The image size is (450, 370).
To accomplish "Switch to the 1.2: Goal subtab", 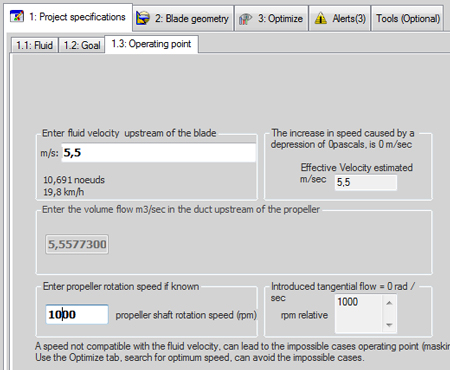I will [x=82, y=45].
